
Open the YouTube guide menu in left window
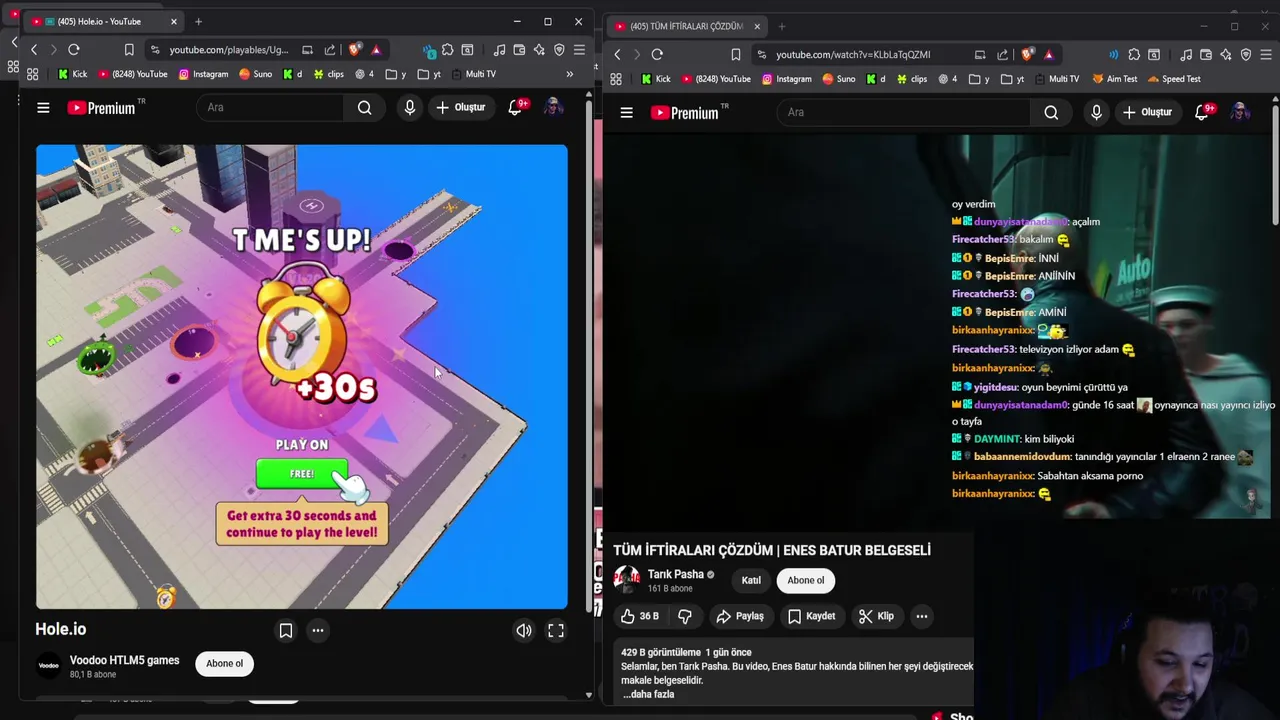tap(43, 107)
